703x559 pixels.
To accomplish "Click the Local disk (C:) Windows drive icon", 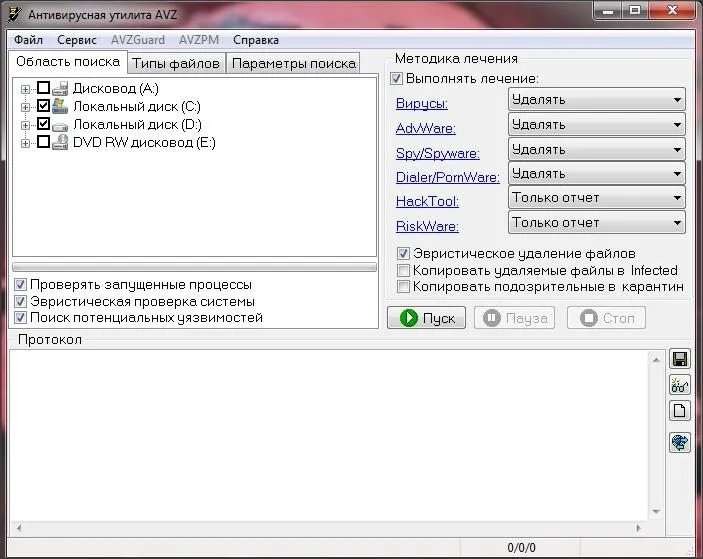I will (x=60, y=106).
